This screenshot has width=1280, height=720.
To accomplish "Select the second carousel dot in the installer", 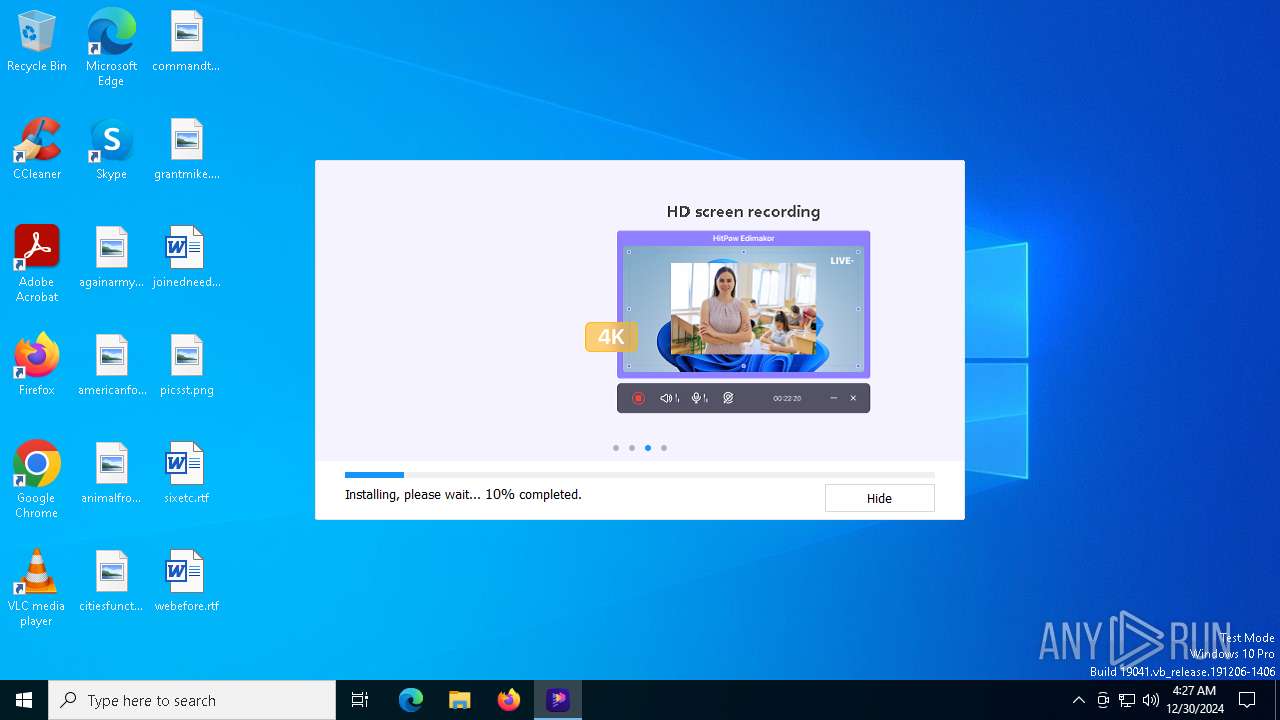I will coord(632,448).
